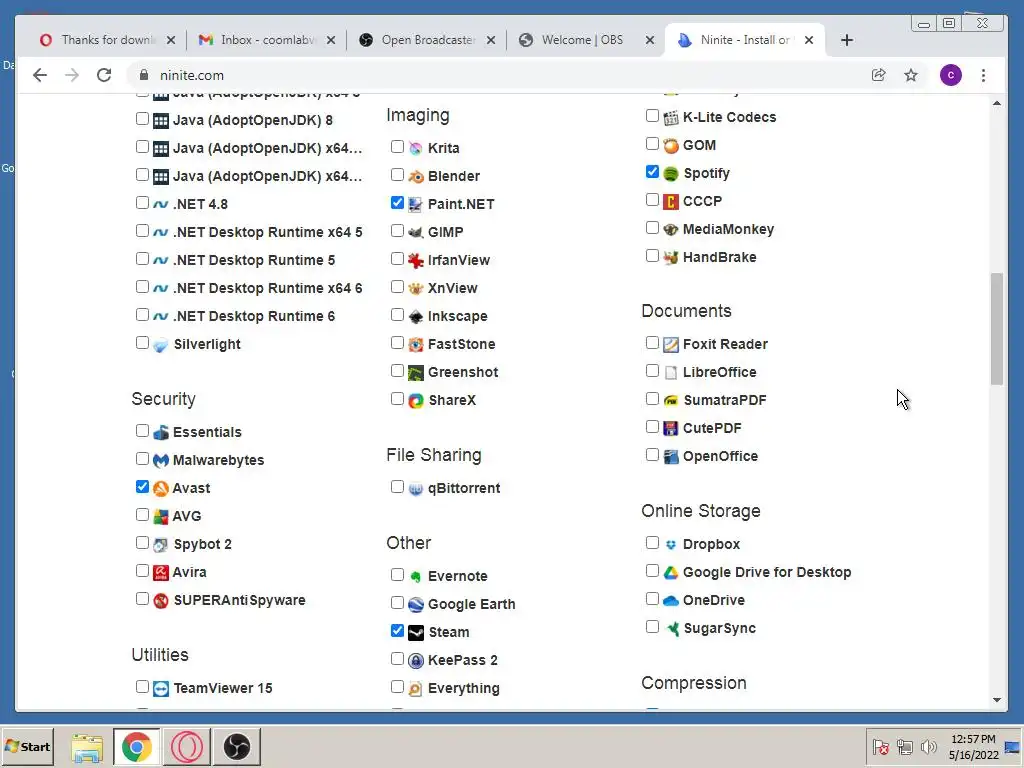Click the Avast orange icon
Image resolution: width=1024 pixels, height=768 pixels.
coord(161,488)
